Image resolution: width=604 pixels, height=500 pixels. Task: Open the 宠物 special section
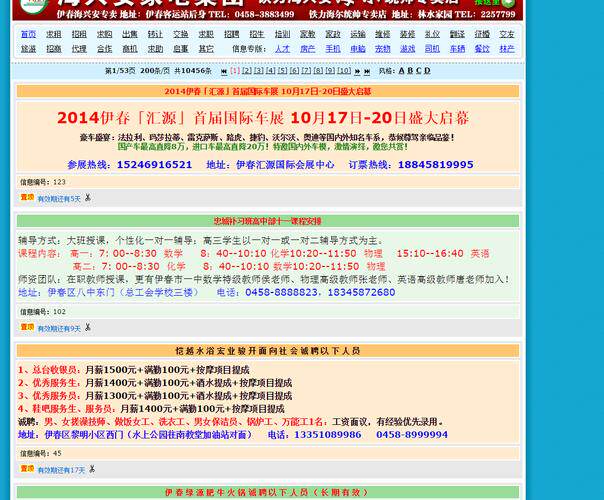point(383,49)
